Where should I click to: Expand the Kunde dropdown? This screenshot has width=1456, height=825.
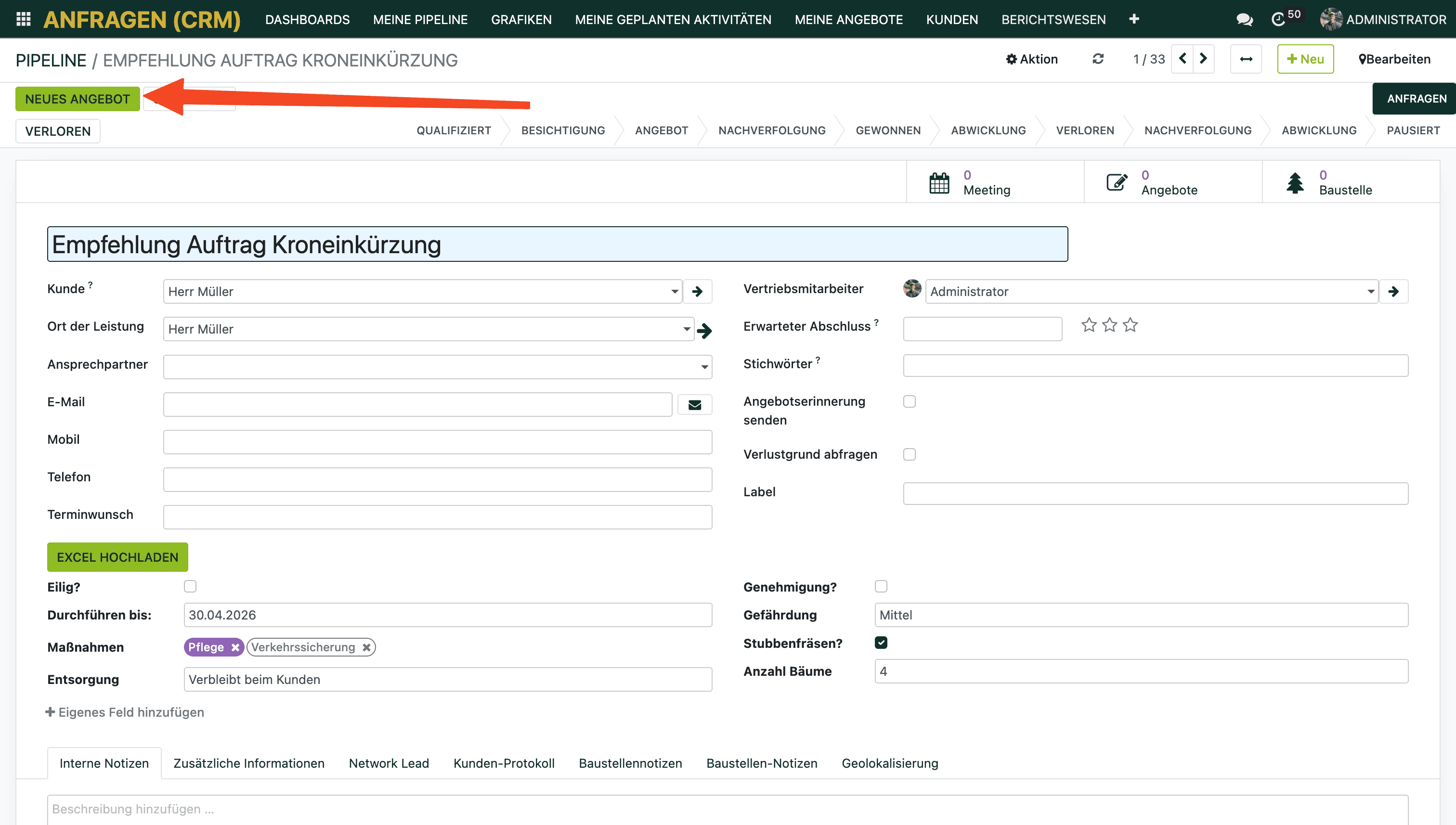coord(675,292)
